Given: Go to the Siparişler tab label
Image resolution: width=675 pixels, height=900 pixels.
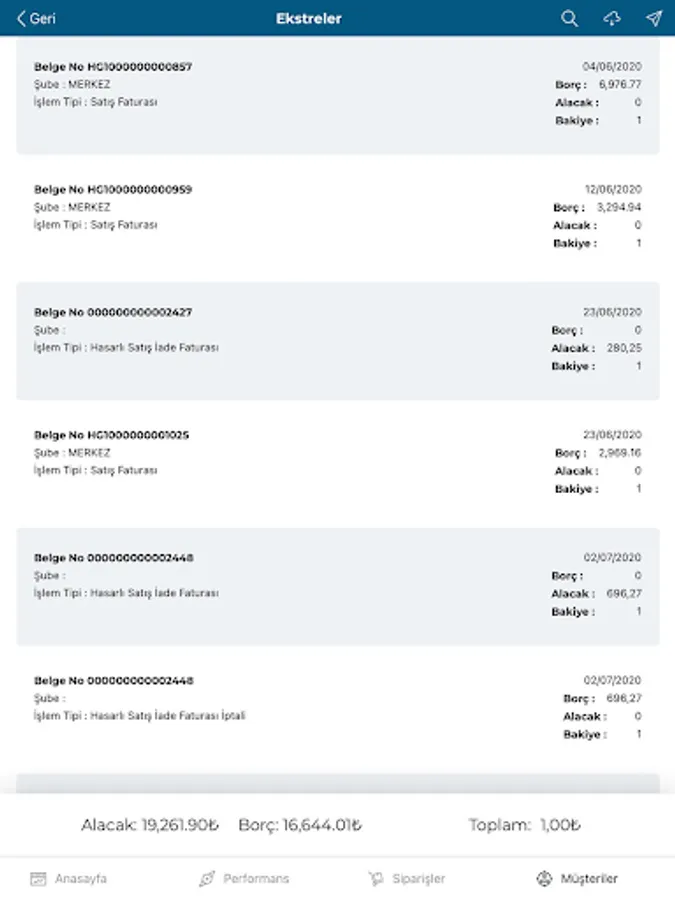Looking at the screenshot, I should pyautogui.click(x=418, y=879).
